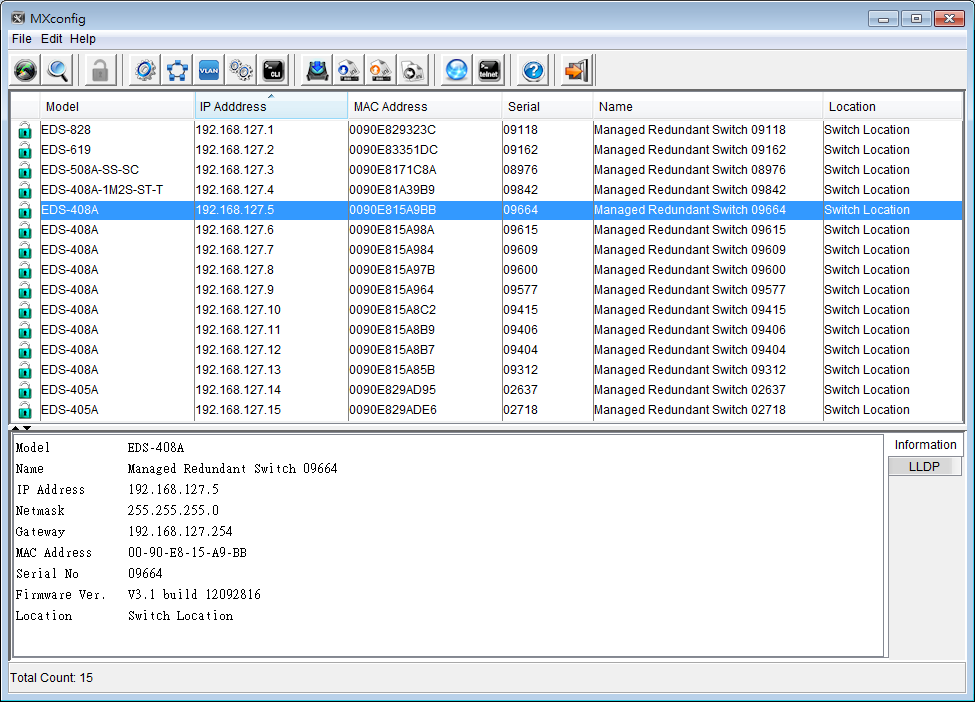Click the padlock unlock toolbar icon
This screenshot has width=975, height=702.
coord(100,70)
